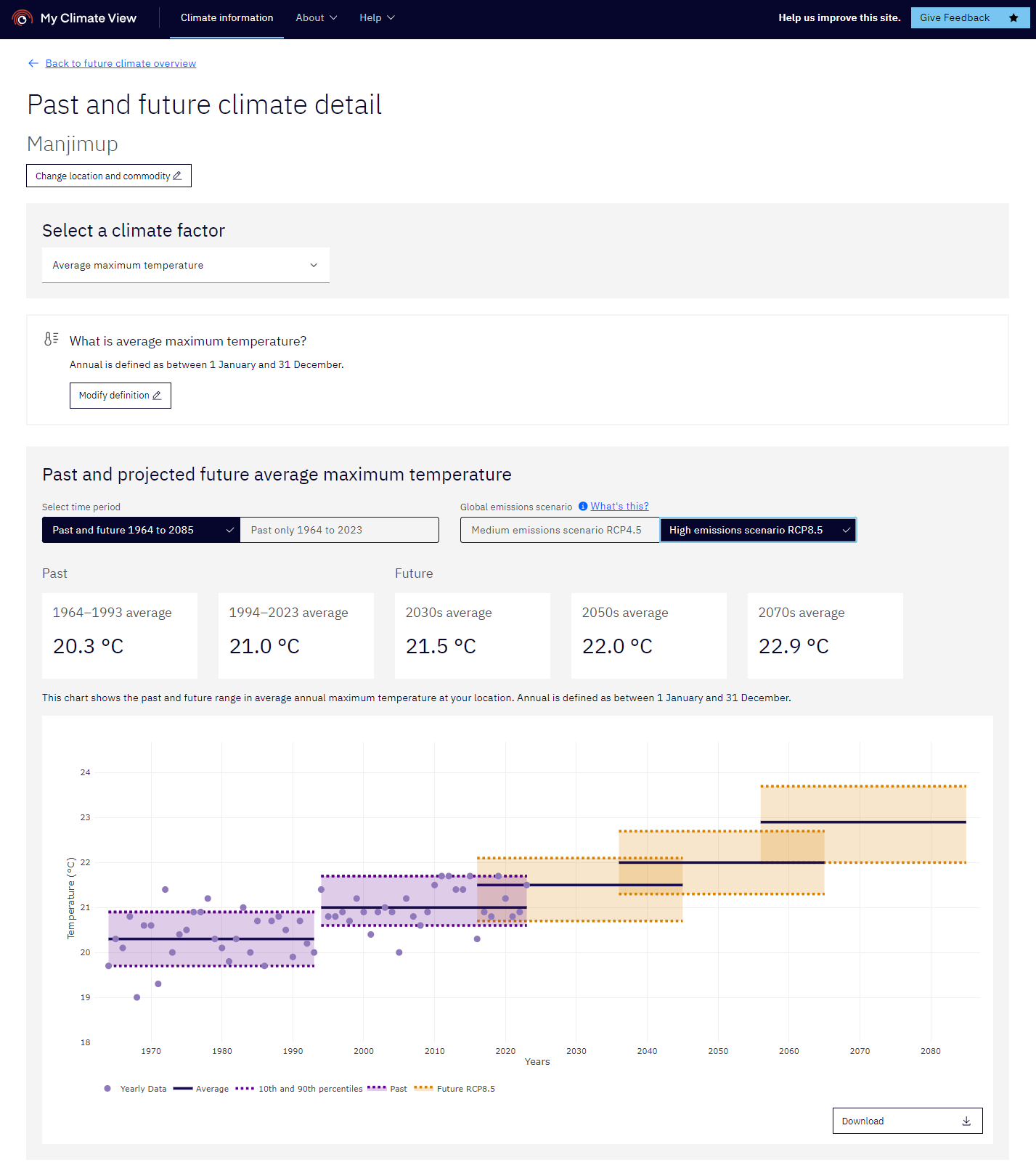
Task: Click the My Climate View logo icon
Action: pos(23,18)
